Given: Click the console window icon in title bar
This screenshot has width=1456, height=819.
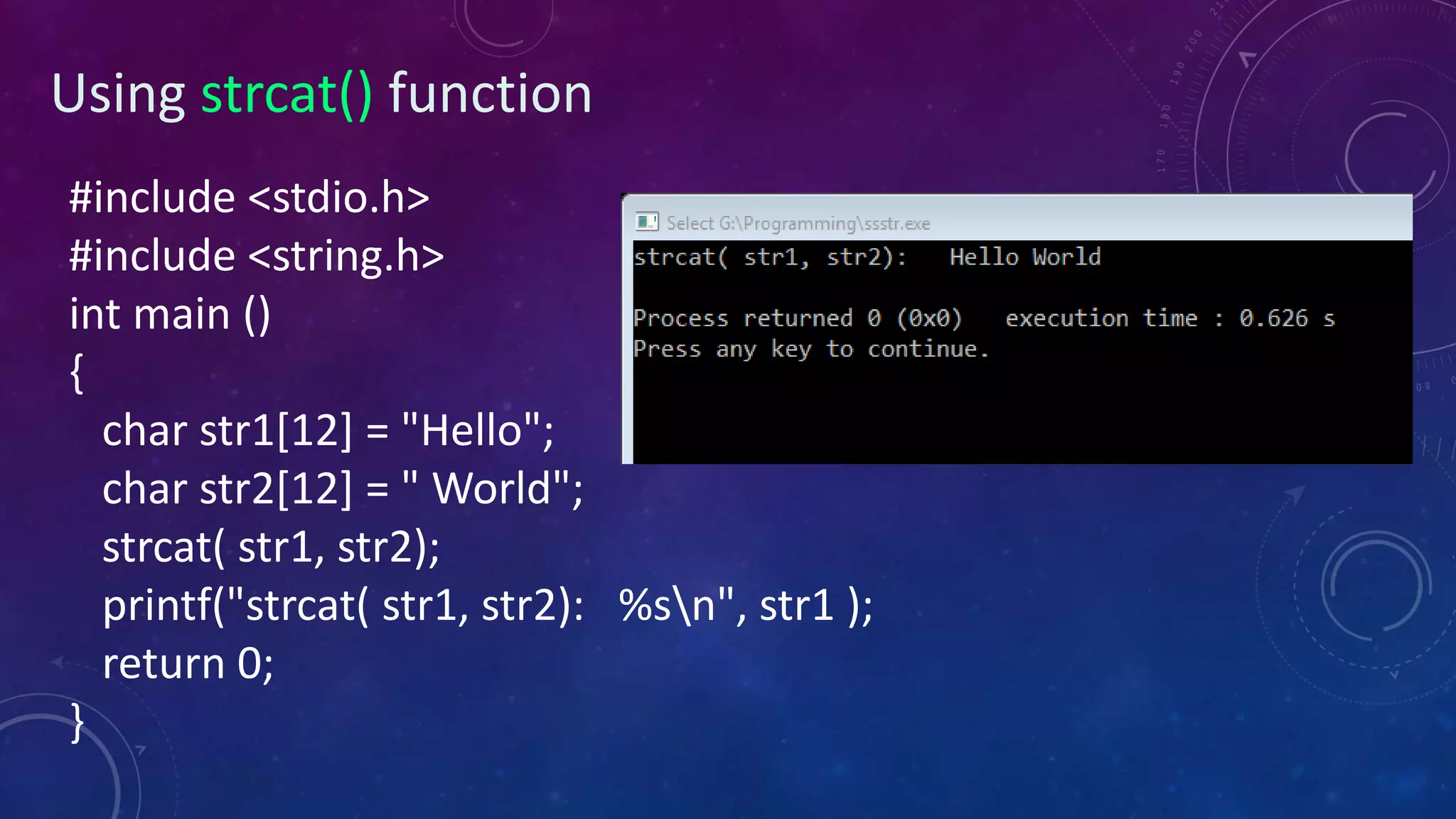Looking at the screenshot, I should point(646,223).
